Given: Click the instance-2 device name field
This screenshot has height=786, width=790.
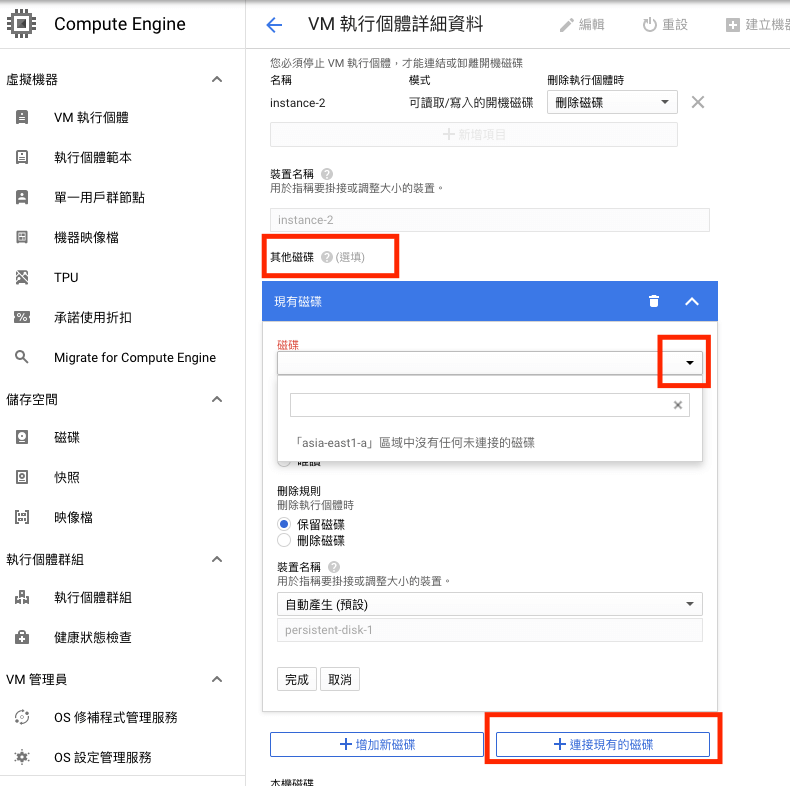Looking at the screenshot, I should 489,220.
